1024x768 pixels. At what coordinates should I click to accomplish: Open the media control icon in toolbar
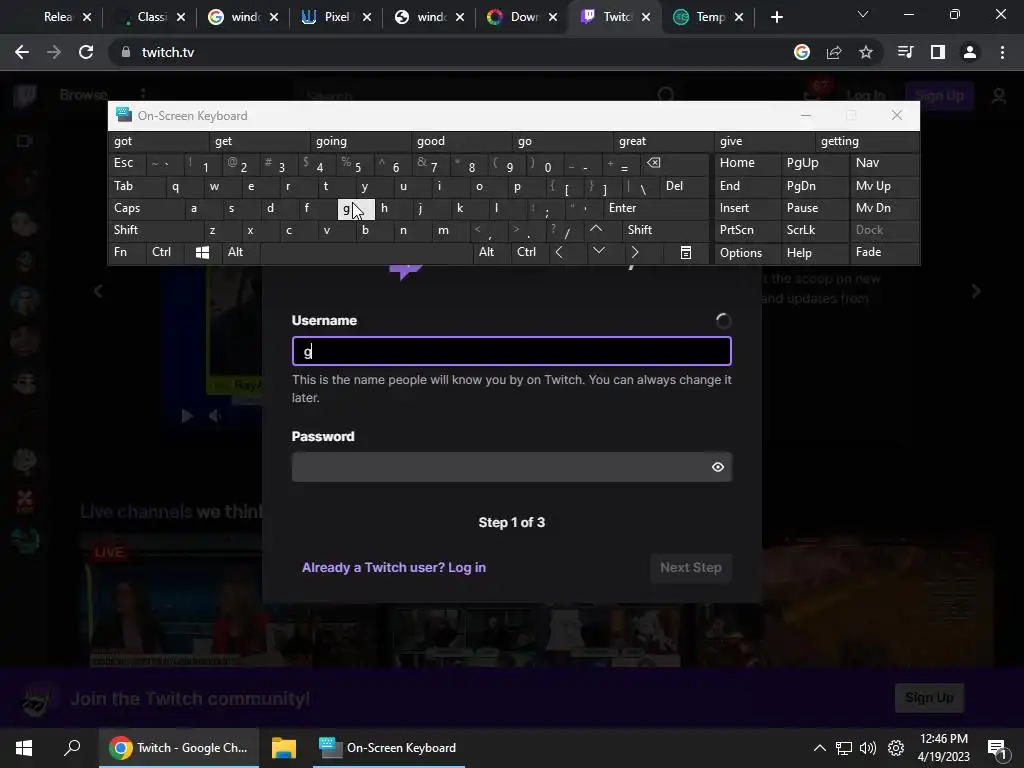pos(905,52)
